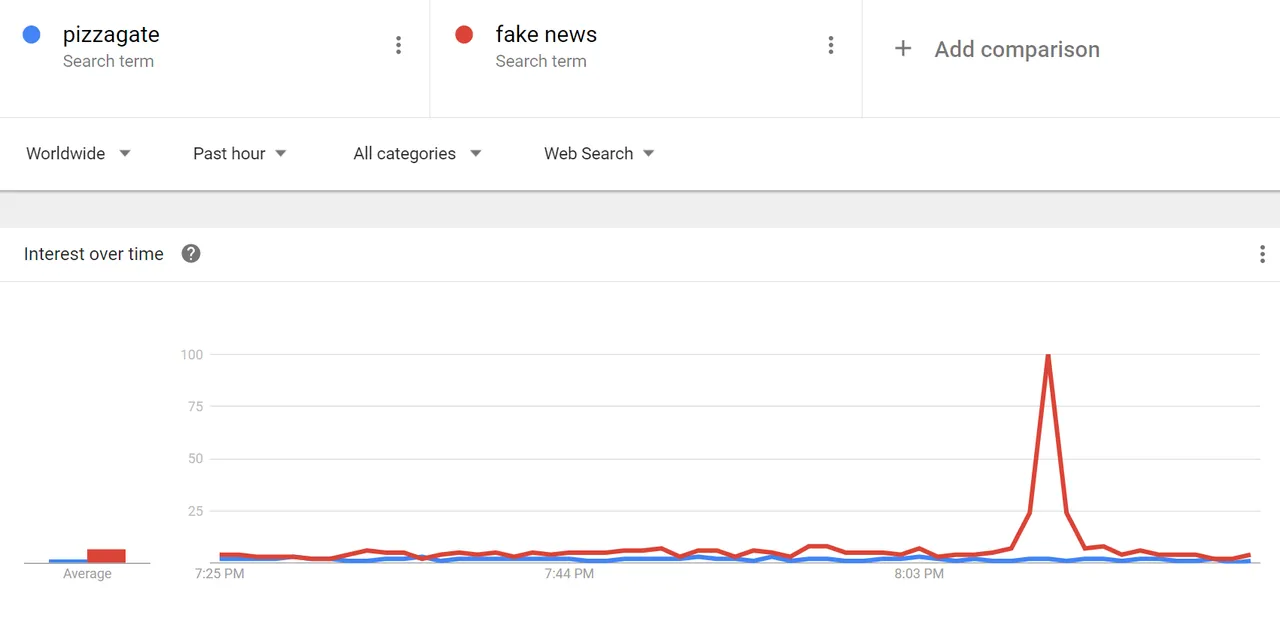Click the 7:44 PM time axis label

click(x=569, y=574)
